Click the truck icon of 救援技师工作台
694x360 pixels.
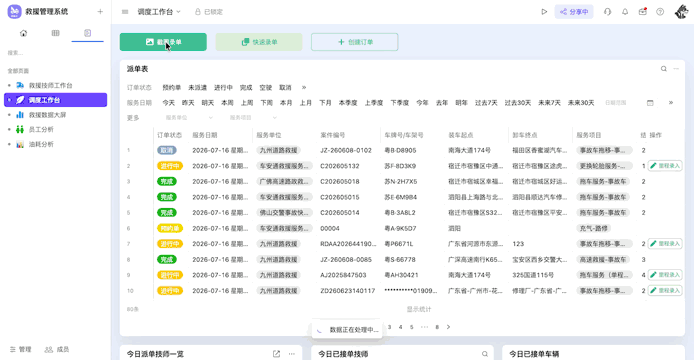pos(20,85)
